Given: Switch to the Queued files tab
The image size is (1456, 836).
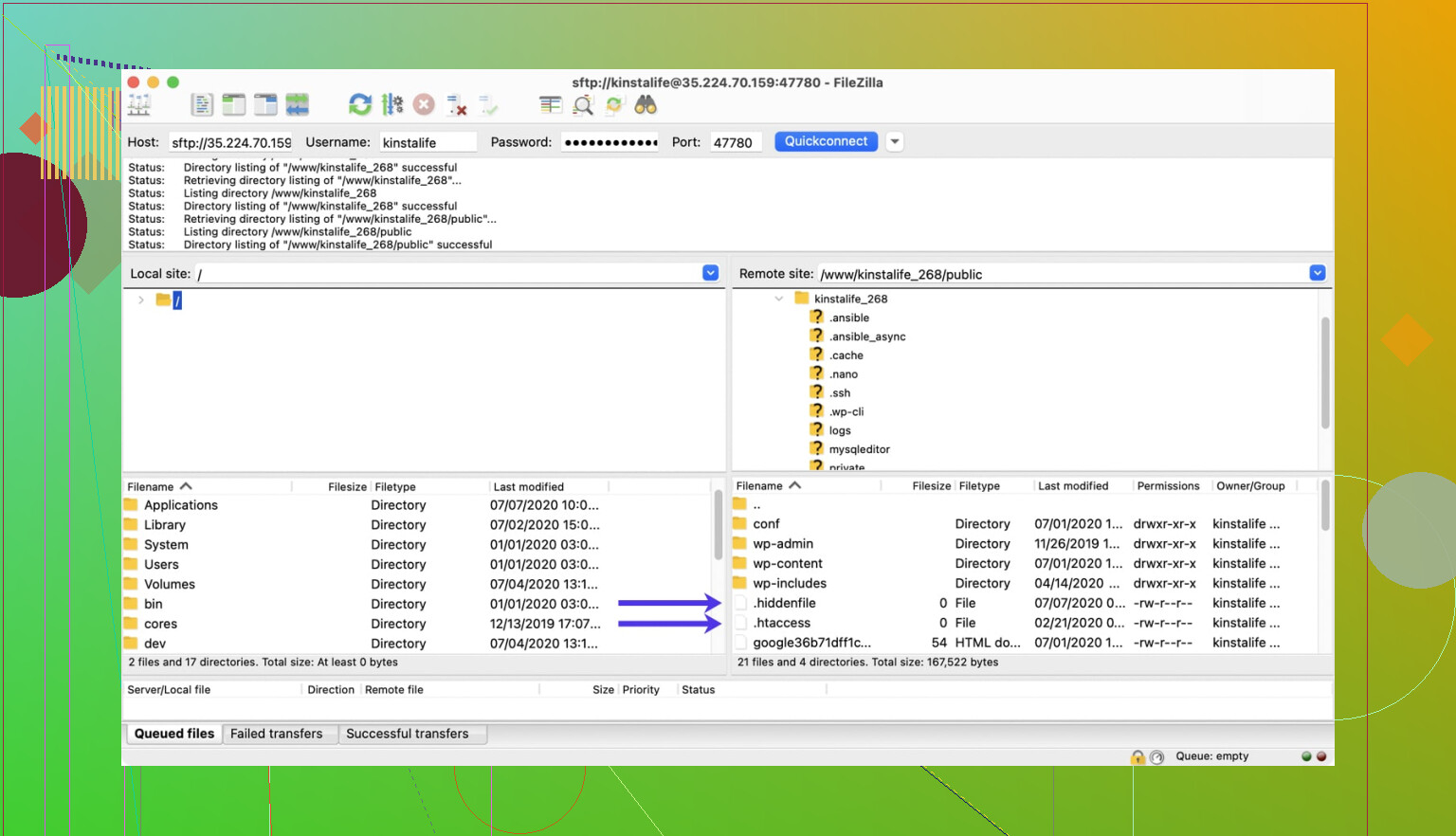Looking at the screenshot, I should pyautogui.click(x=174, y=734).
